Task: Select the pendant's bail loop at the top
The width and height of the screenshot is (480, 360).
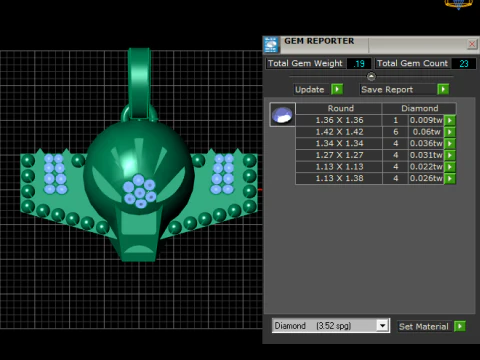Action: pyautogui.click(x=139, y=83)
